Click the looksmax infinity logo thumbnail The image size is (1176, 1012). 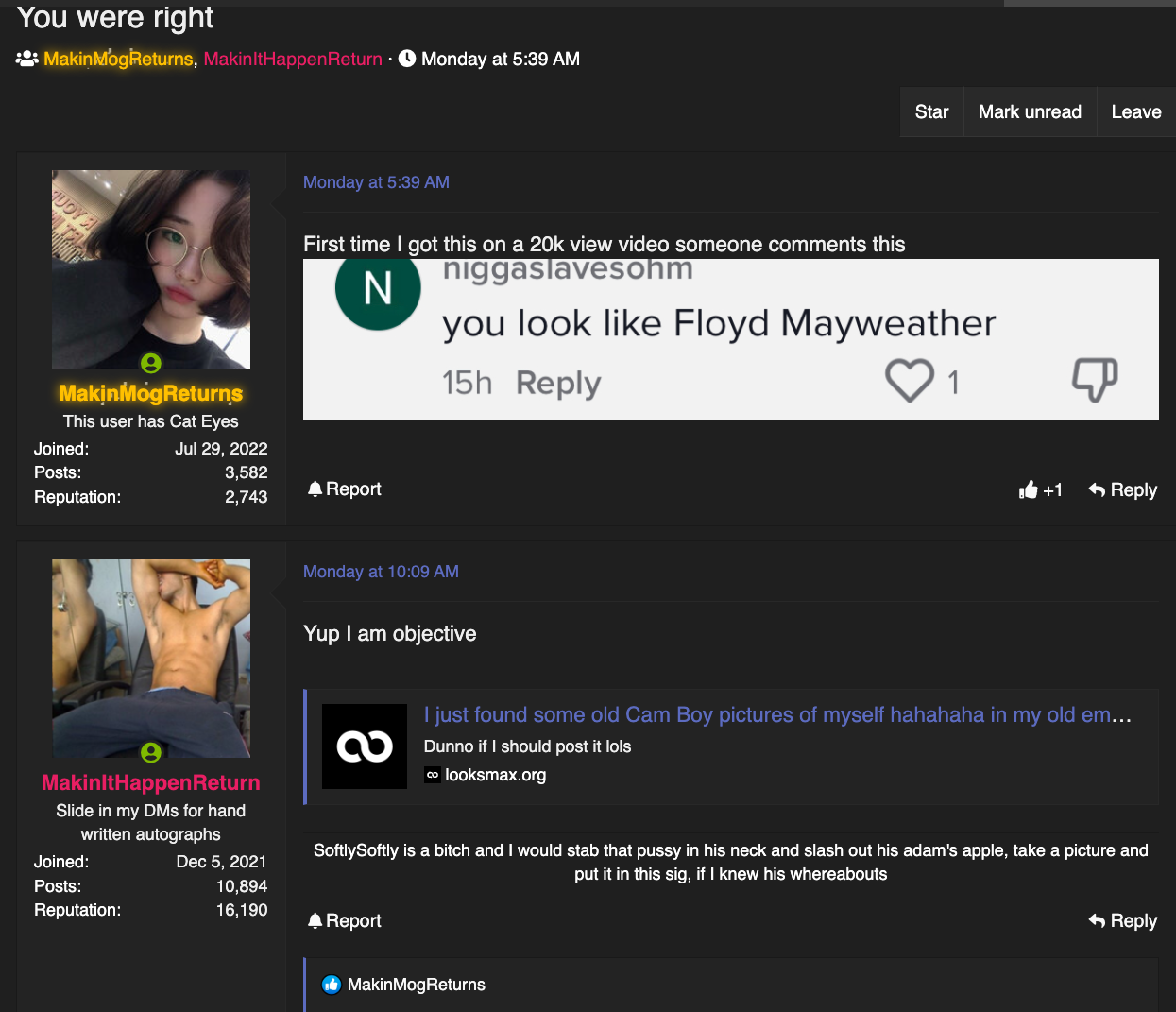365,746
